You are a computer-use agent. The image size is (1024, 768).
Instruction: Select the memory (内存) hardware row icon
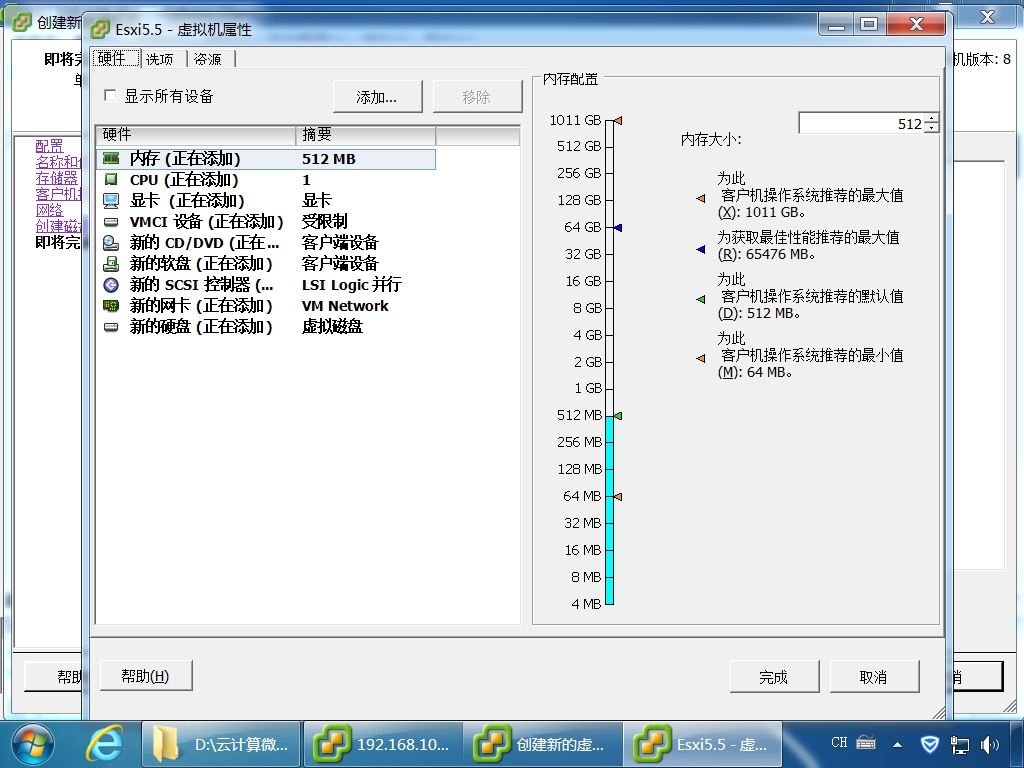tap(111, 158)
